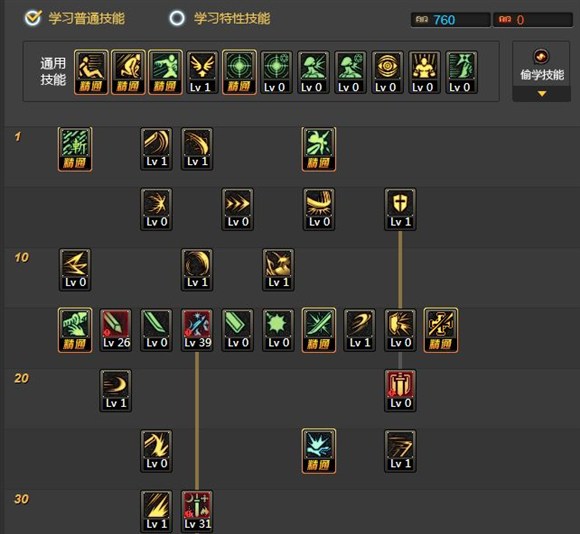The image size is (580, 534).
Task: Select the red shield skill at level 20 row
Action: coord(400,391)
